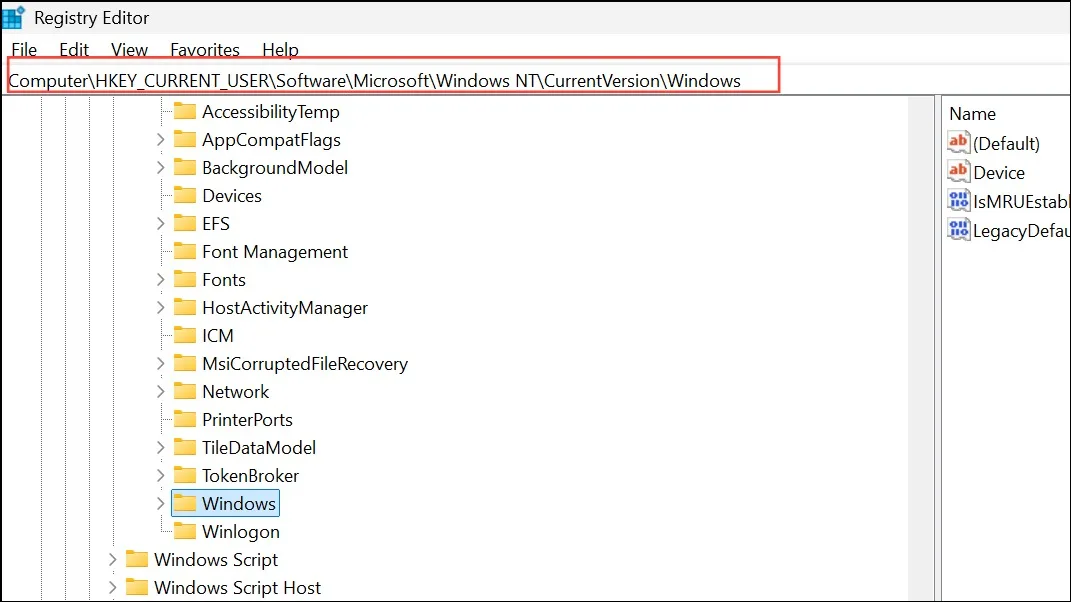
Task: Select the (Default) value name
Action: (1006, 143)
